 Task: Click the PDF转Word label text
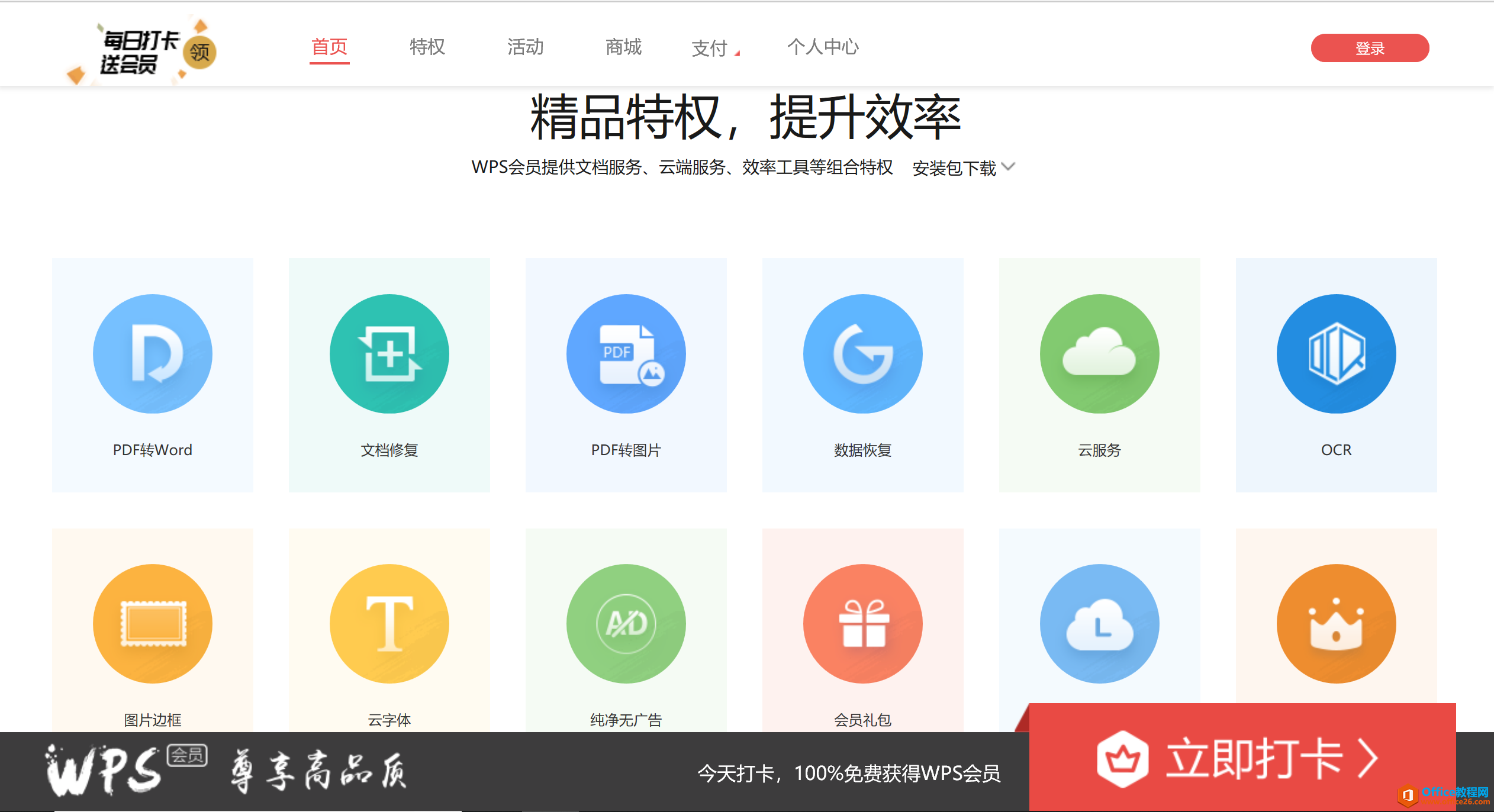click(x=153, y=450)
